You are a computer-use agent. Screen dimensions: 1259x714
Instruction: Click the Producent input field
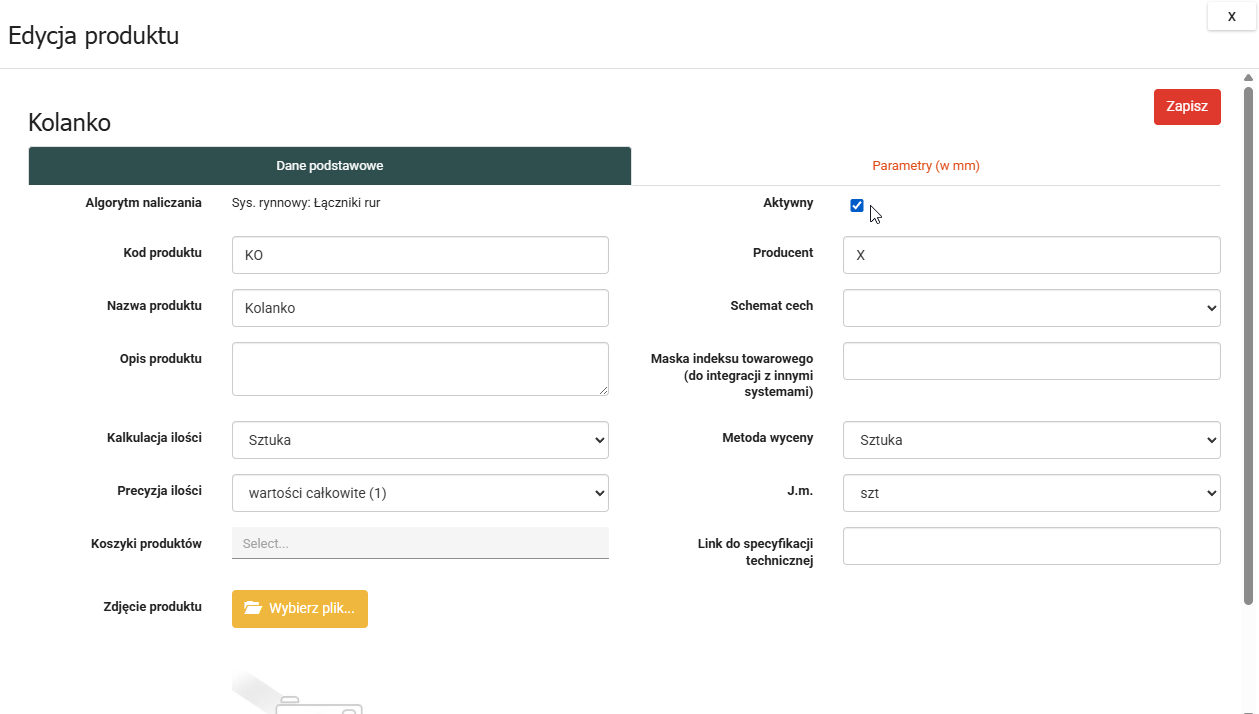click(x=1031, y=255)
